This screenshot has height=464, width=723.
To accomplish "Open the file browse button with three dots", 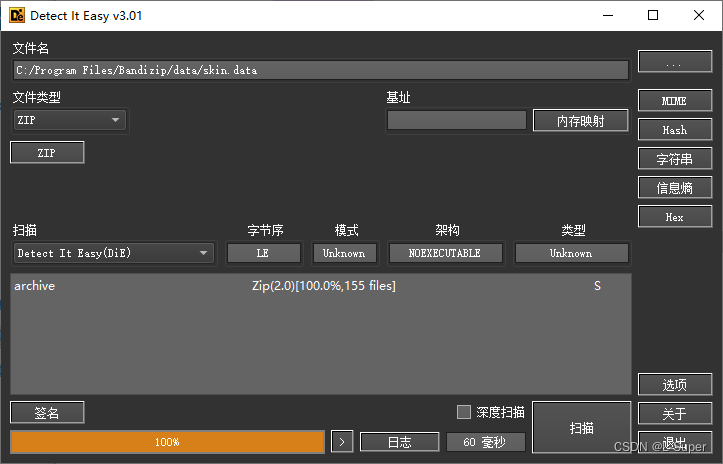I will point(675,62).
